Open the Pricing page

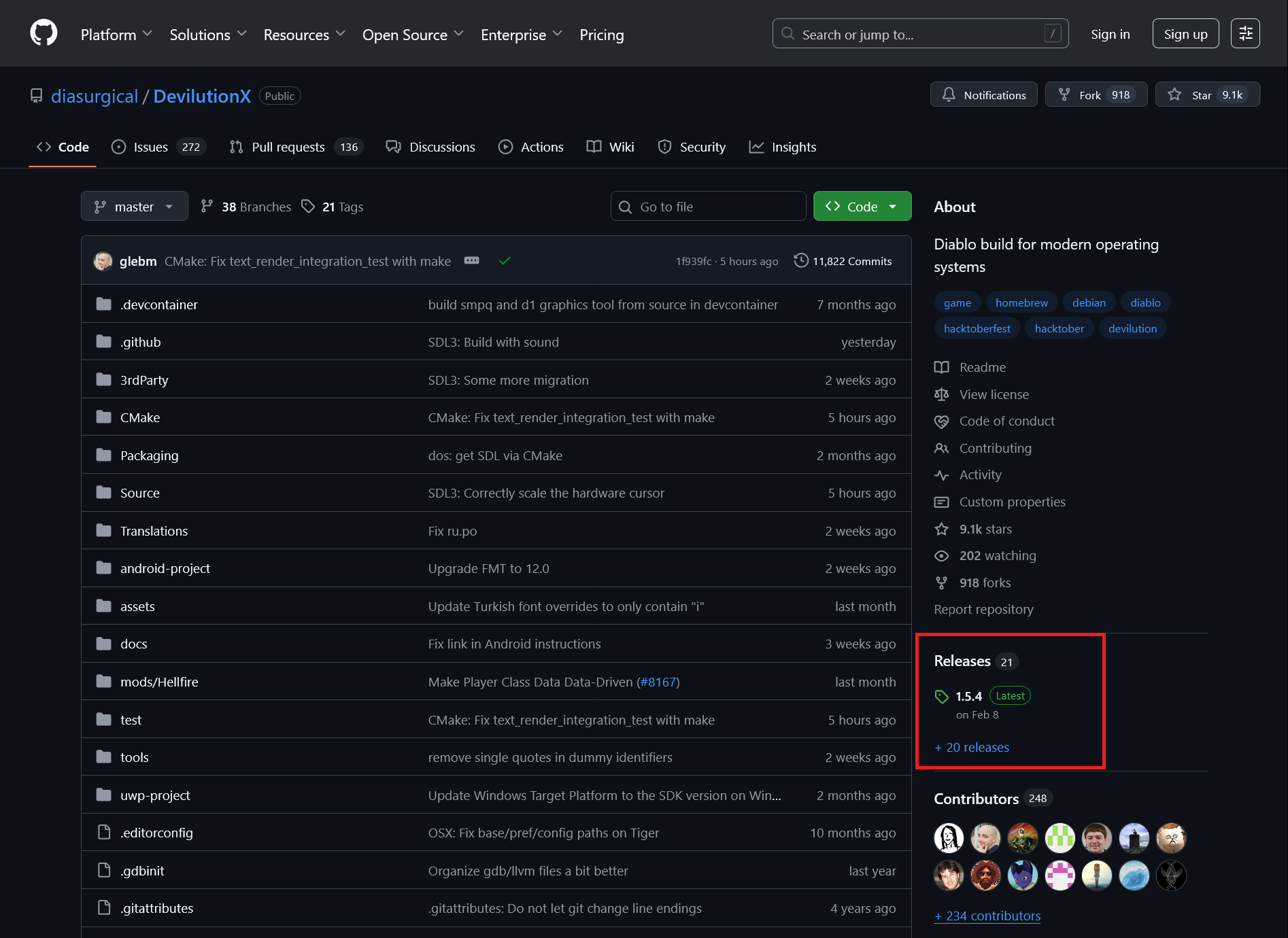pos(601,34)
